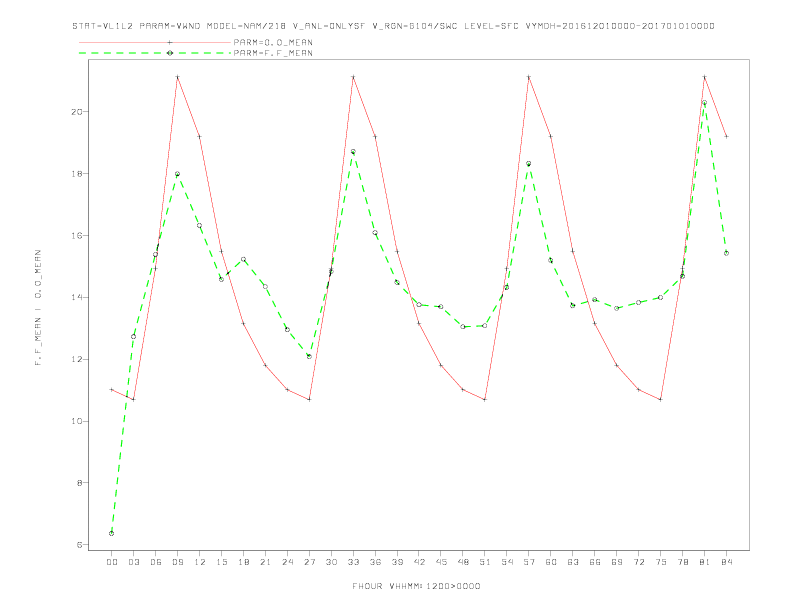Select the red O.O_MEAN low point at hour 51
The height and width of the screenshot is (612, 792).
click(485, 399)
